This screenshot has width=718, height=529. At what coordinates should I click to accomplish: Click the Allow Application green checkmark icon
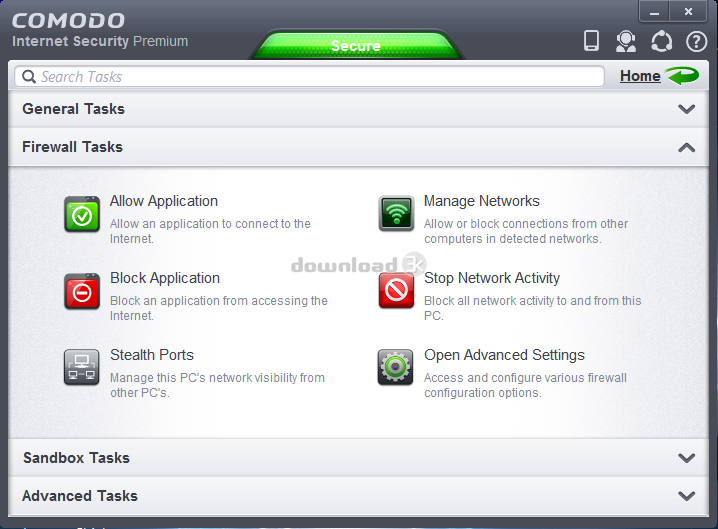82,214
